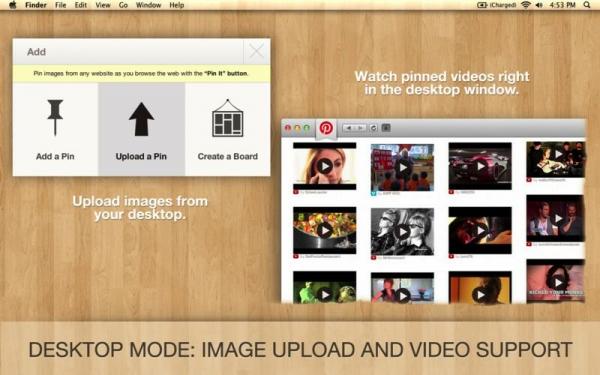The width and height of the screenshot is (600, 375).
Task: Click the Pinterest logo tab
Action: [326, 128]
